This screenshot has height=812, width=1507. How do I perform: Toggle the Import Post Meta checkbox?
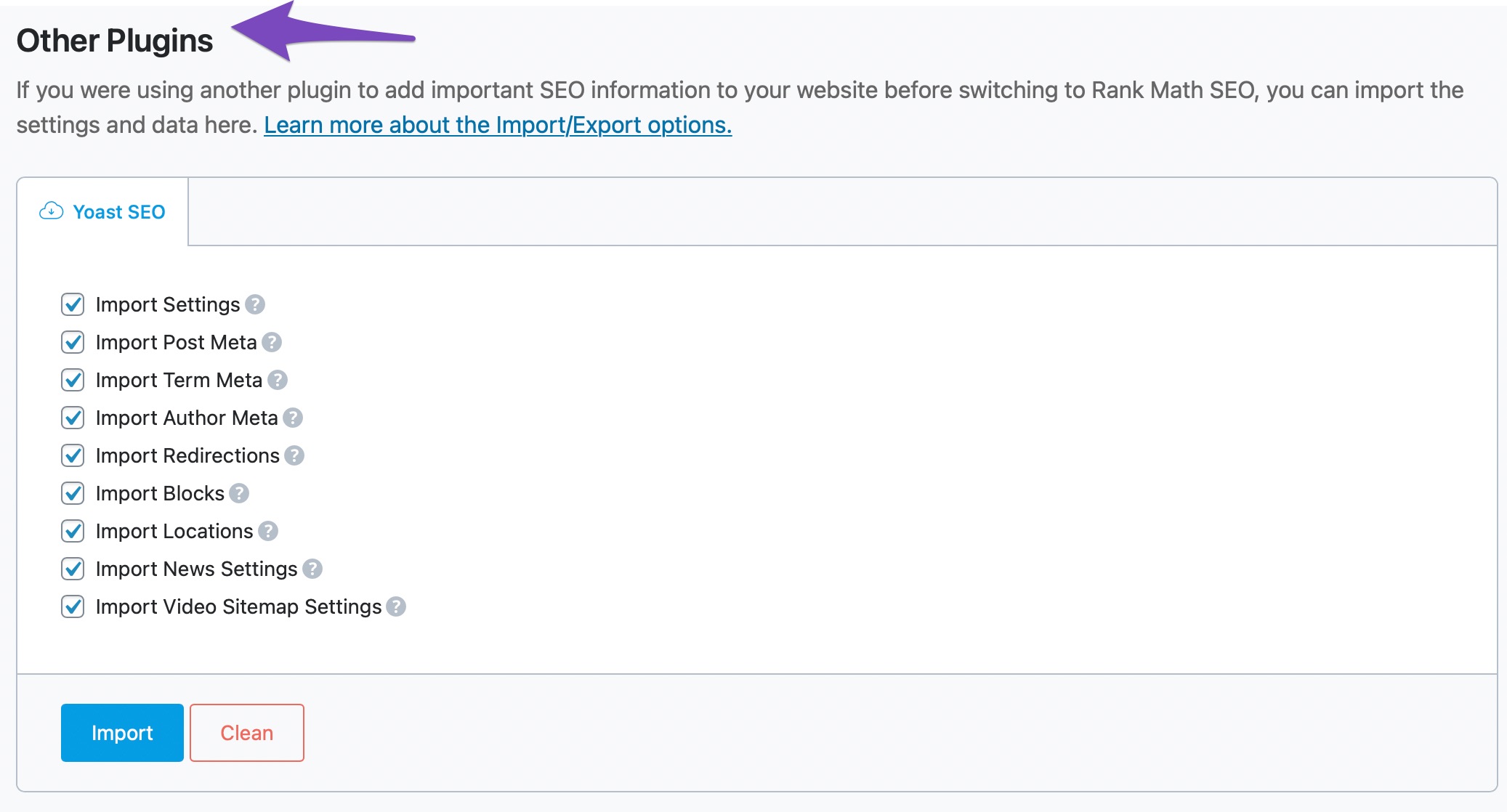pyautogui.click(x=73, y=342)
